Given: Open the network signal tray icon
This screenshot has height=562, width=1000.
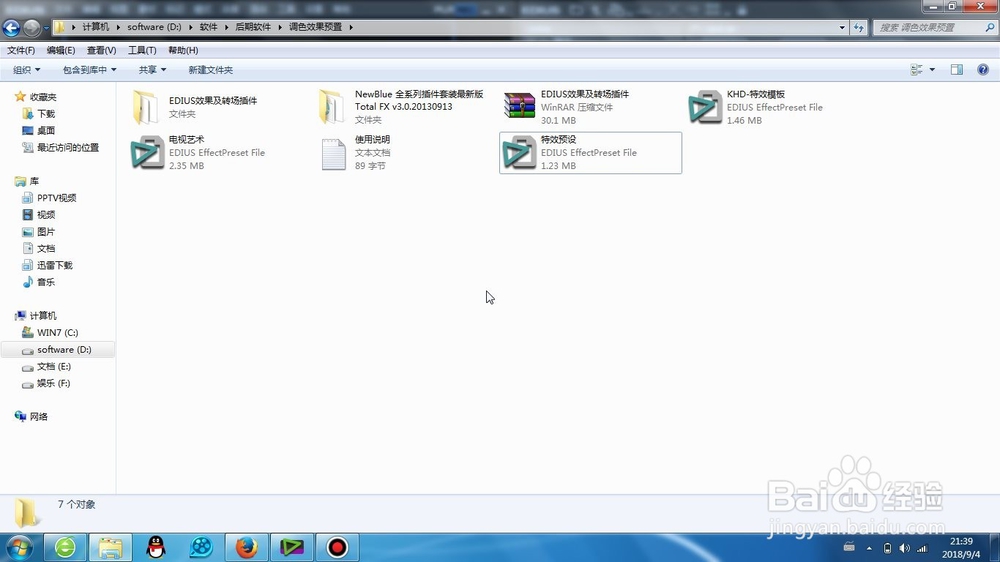Looking at the screenshot, I should tap(922, 548).
